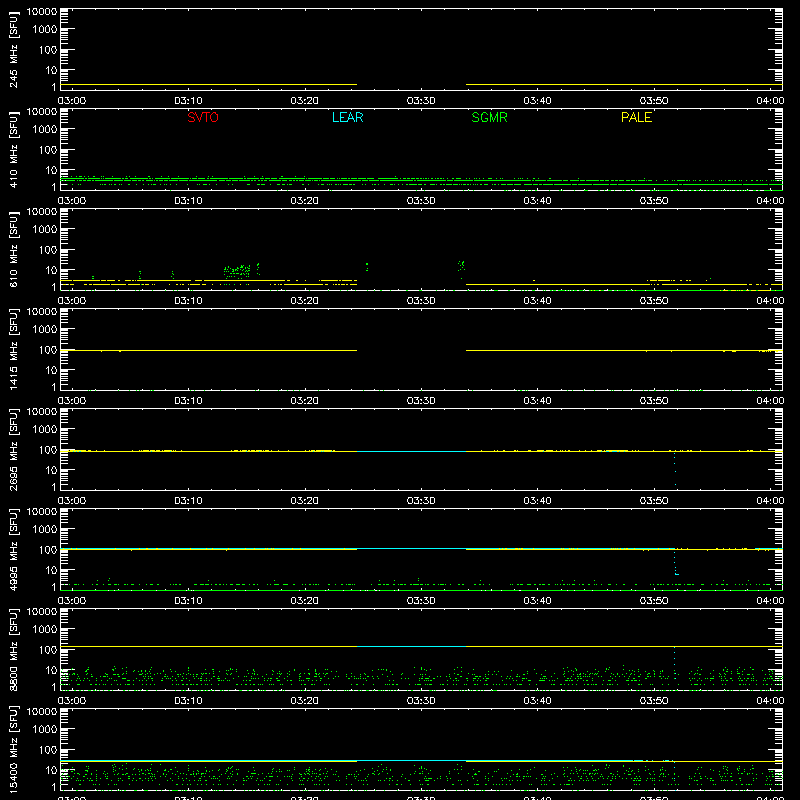Click the cyan LEAR station label
The image size is (800, 800).
click(x=347, y=117)
